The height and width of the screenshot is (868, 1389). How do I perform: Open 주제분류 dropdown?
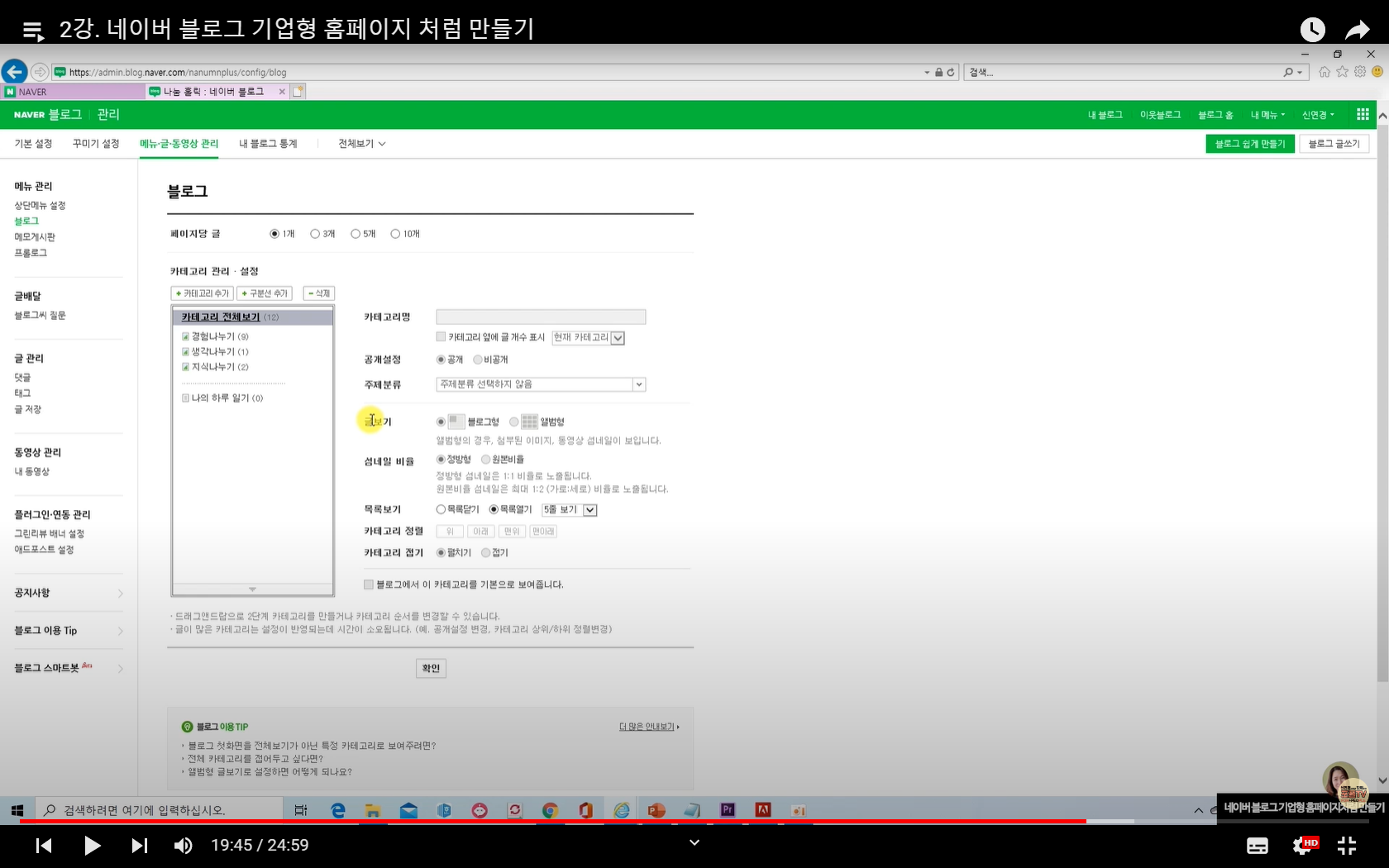tap(541, 384)
